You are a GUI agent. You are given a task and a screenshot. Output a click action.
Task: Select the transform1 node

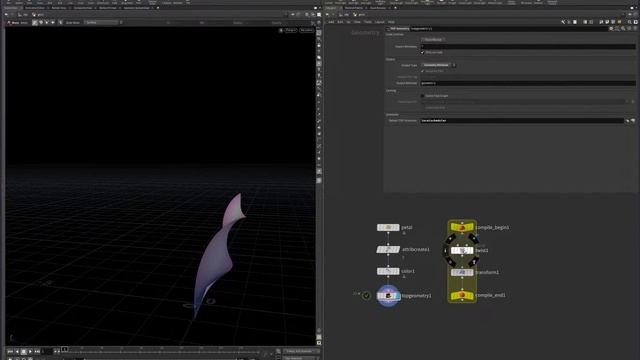pos(462,272)
